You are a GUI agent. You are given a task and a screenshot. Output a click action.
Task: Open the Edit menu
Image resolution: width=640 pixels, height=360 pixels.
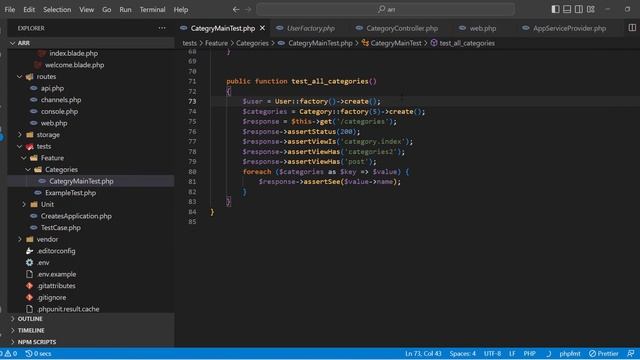[29, 9]
